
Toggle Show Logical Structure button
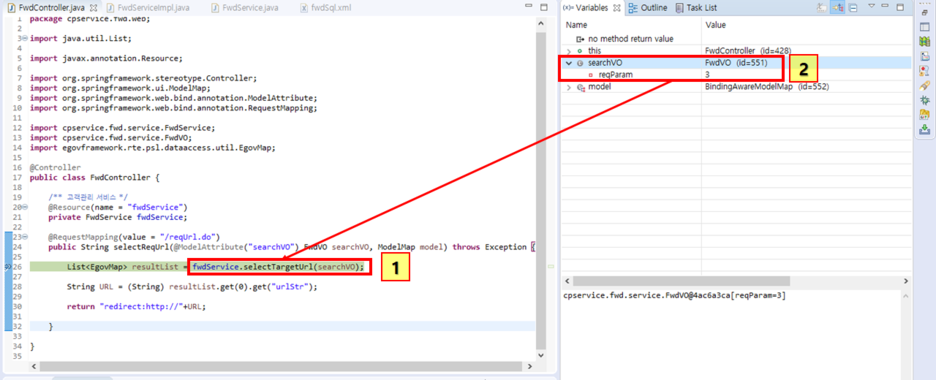(x=838, y=8)
